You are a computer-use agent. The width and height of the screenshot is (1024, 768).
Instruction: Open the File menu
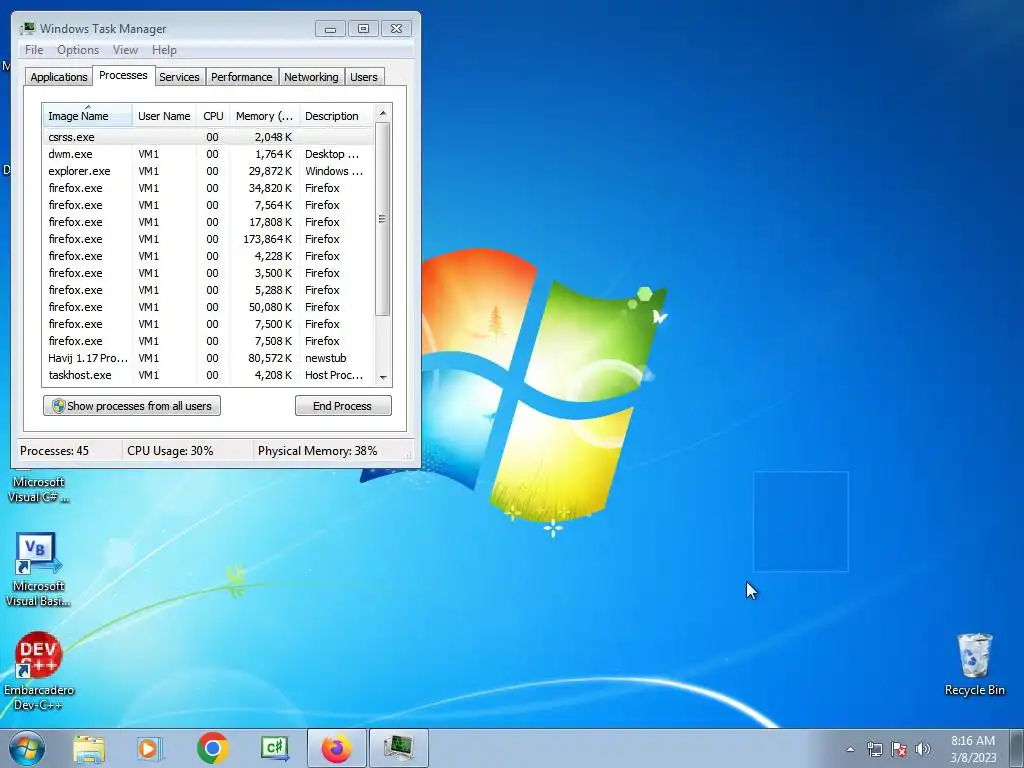coord(34,50)
